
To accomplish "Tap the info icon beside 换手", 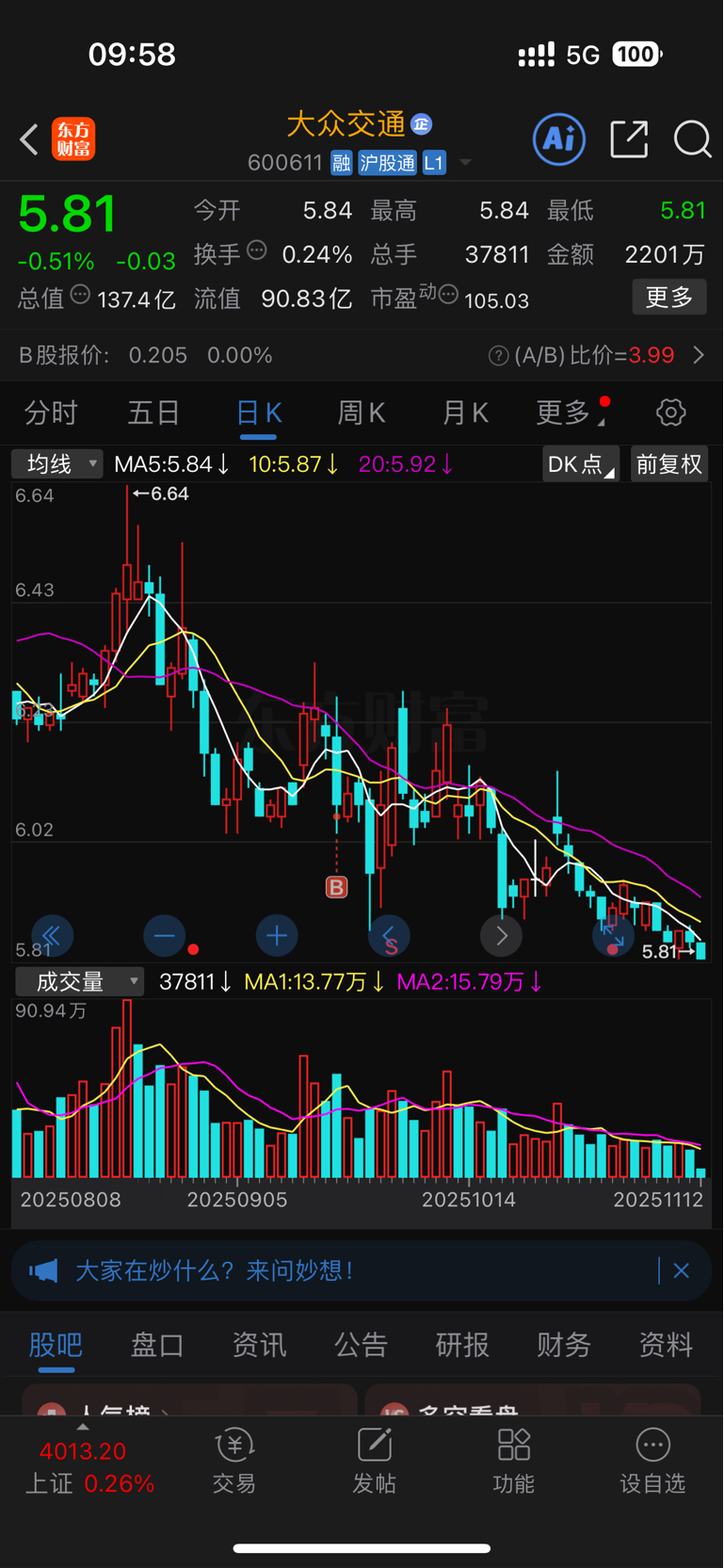I will [257, 251].
